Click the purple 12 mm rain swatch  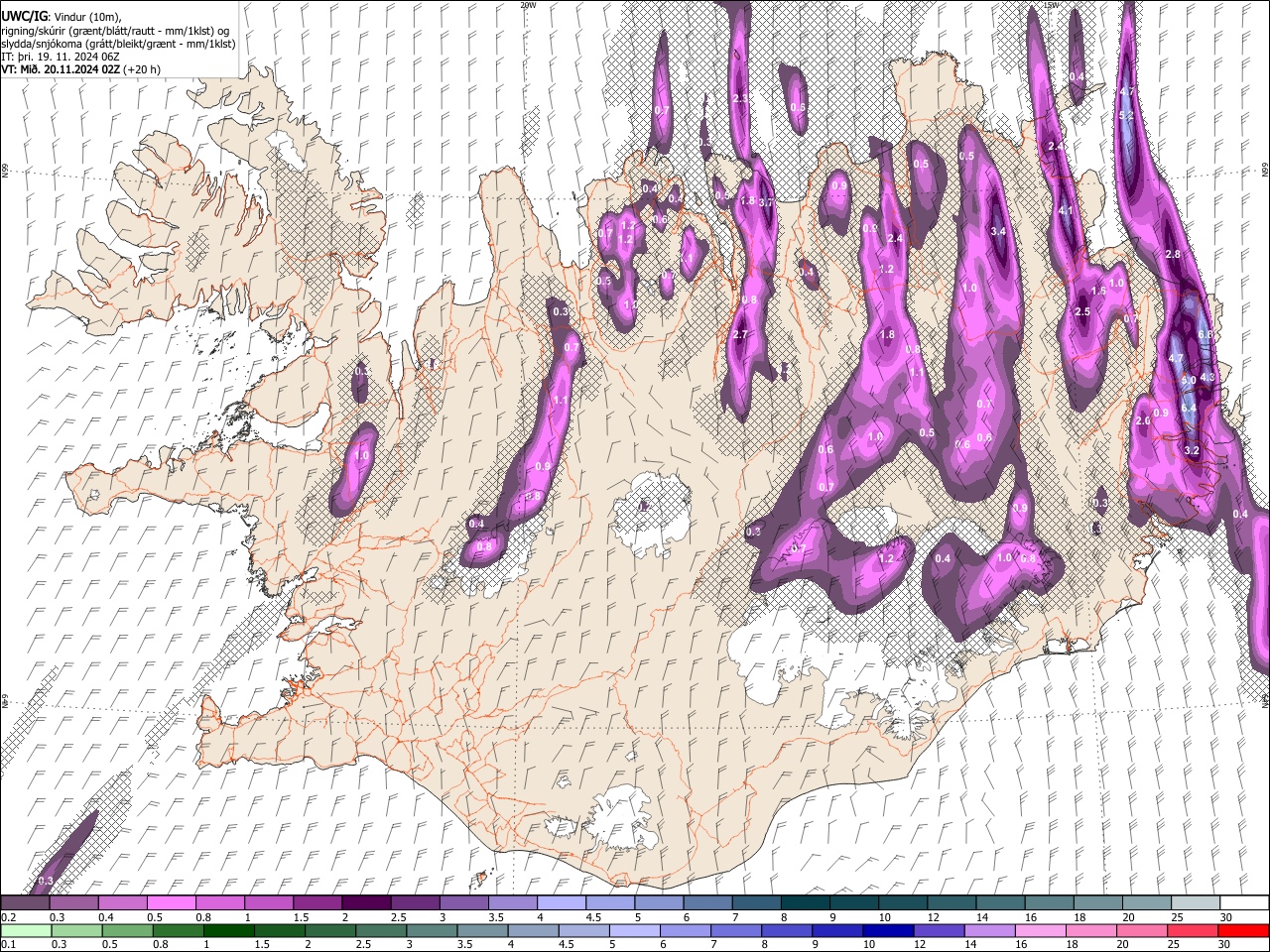coord(938,930)
